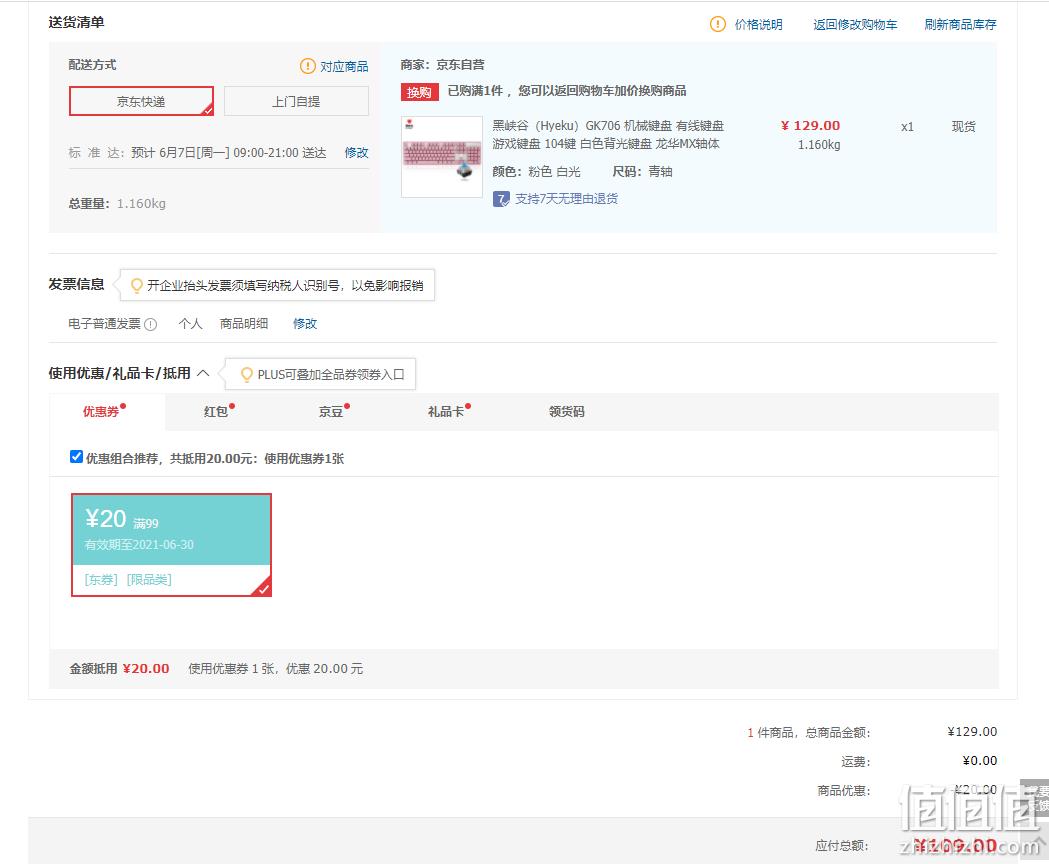Click the 7-day return badge icon
The width and height of the screenshot is (1049, 864).
501,199
